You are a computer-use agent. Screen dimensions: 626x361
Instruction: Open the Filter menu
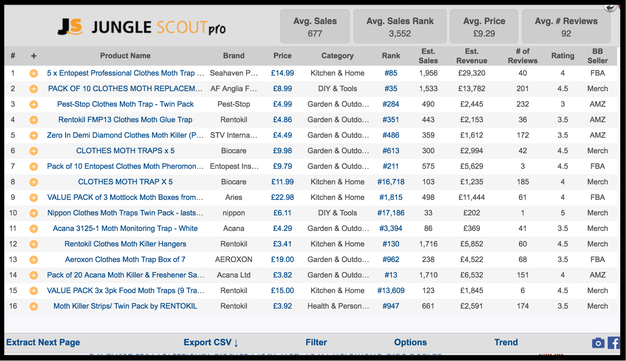[316, 342]
